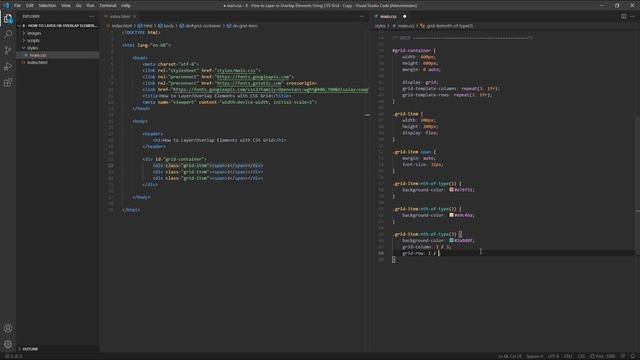Click index.html breadcrumb in left editor
Image resolution: width=640 pixels, height=360 pixels.
coord(119,26)
